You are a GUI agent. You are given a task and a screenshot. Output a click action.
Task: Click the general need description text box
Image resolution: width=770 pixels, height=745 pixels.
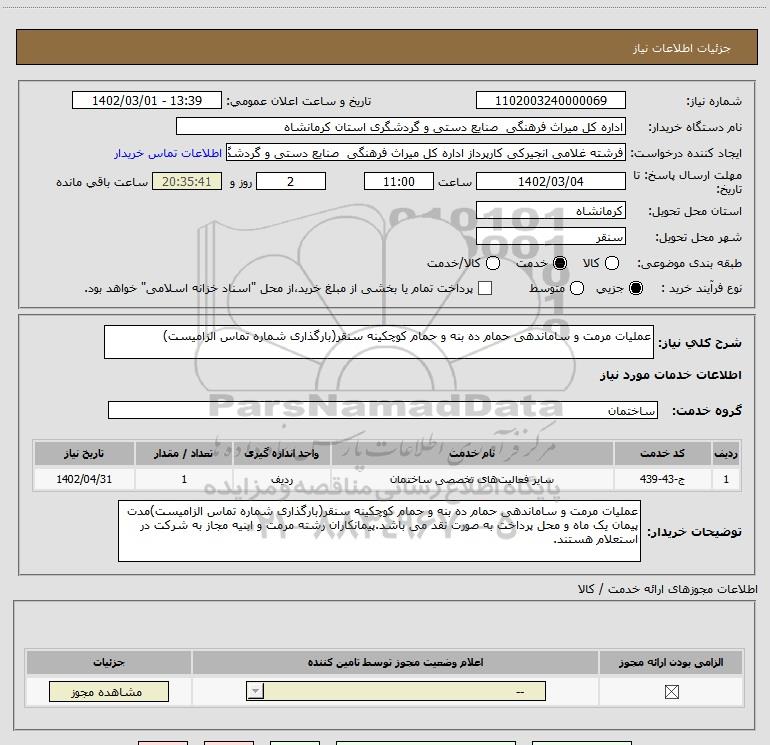tap(379, 342)
